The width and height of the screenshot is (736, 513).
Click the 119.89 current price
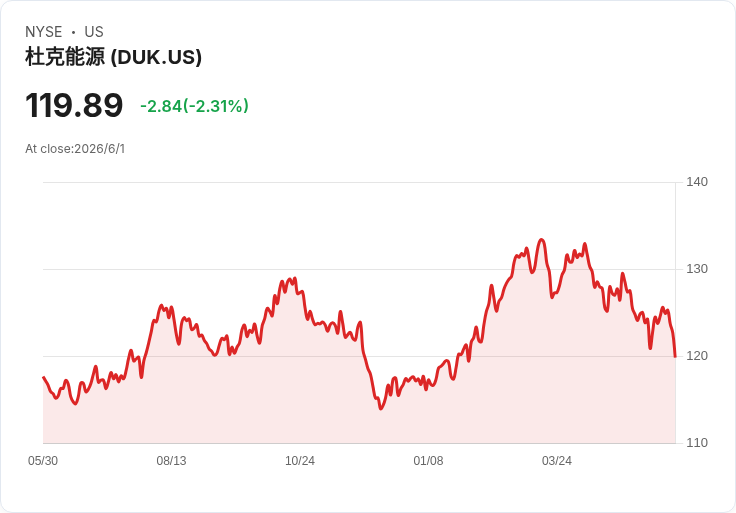tap(74, 105)
